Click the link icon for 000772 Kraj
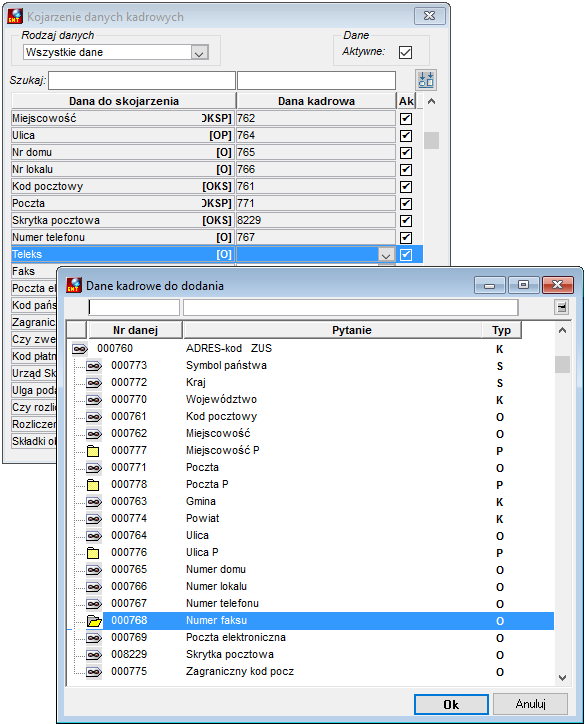 (94, 383)
